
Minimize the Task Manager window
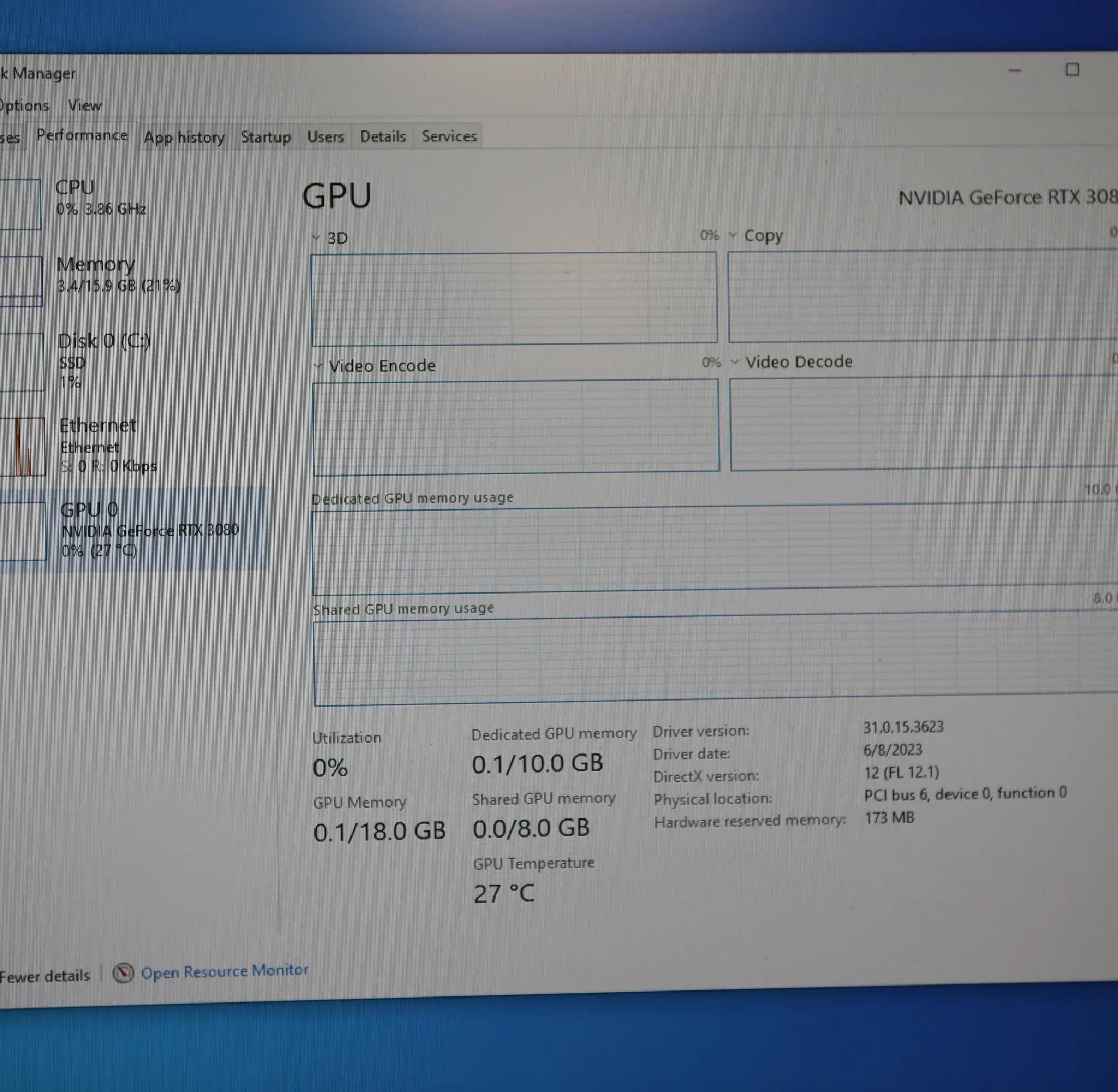1015,70
